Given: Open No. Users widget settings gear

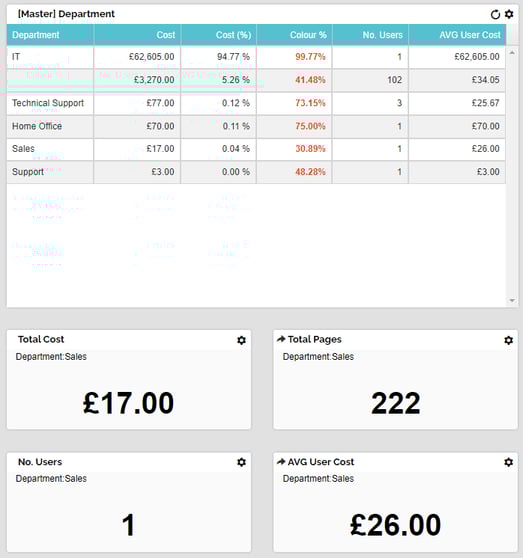Looking at the screenshot, I should click(x=241, y=462).
